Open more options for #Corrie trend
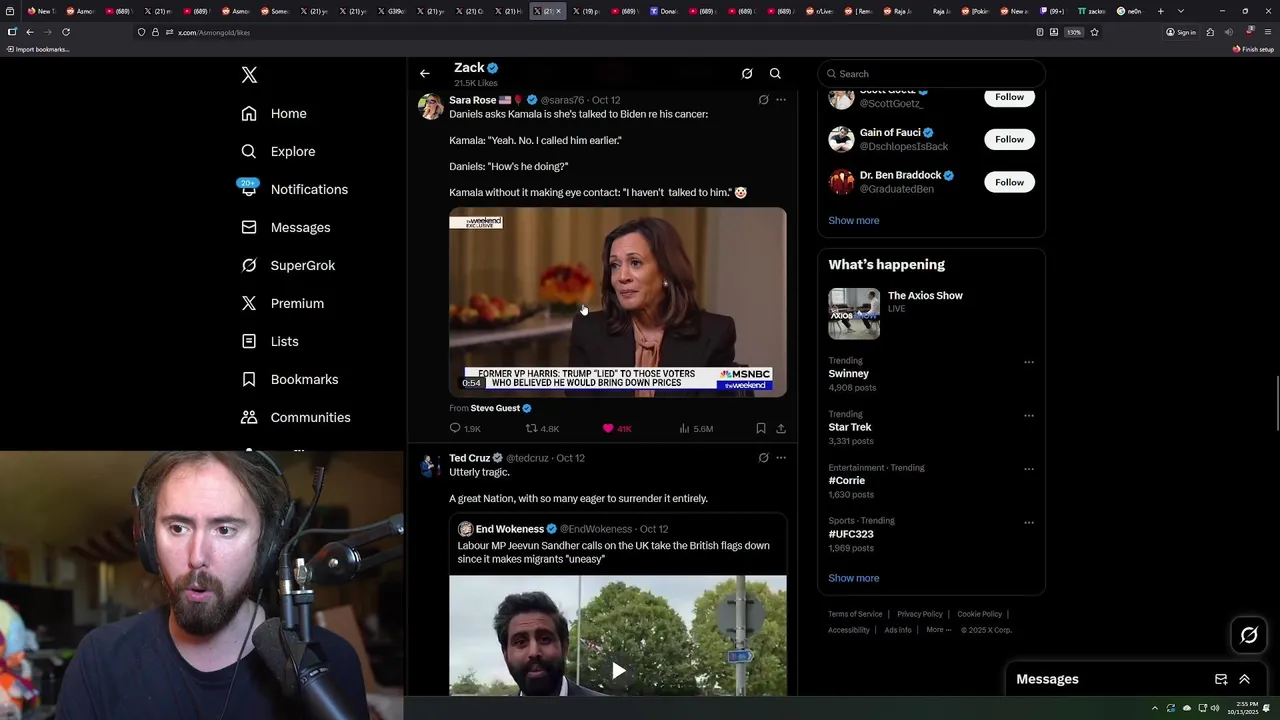The width and height of the screenshot is (1280, 720). point(1028,468)
